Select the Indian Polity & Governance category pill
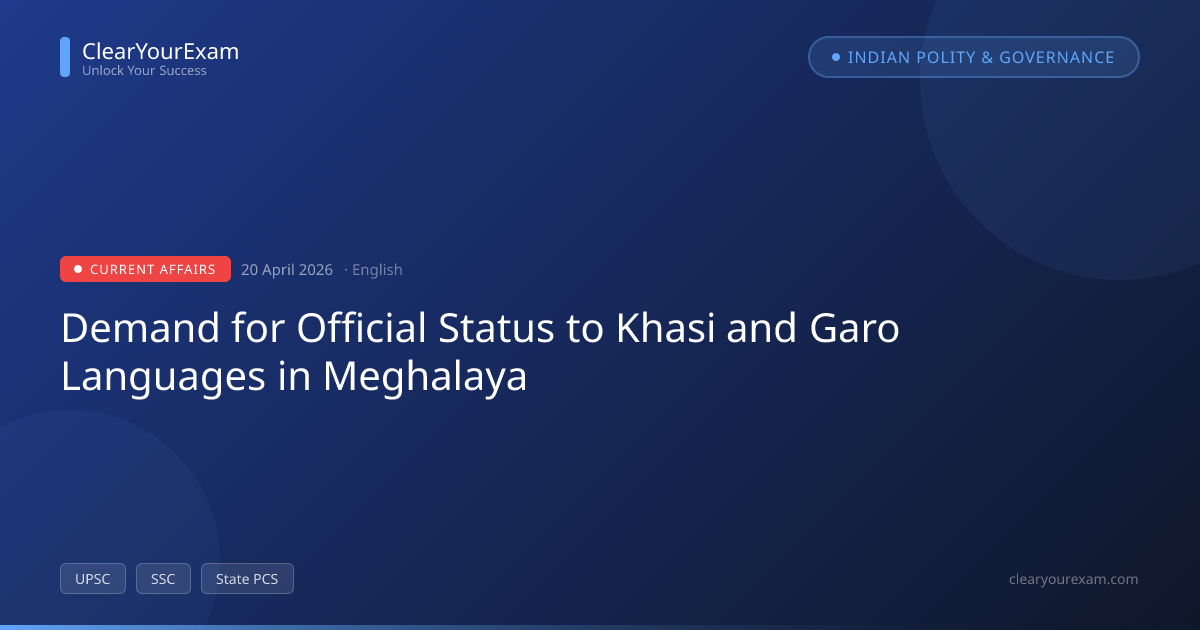This screenshot has height=630, width=1200. 974,57
